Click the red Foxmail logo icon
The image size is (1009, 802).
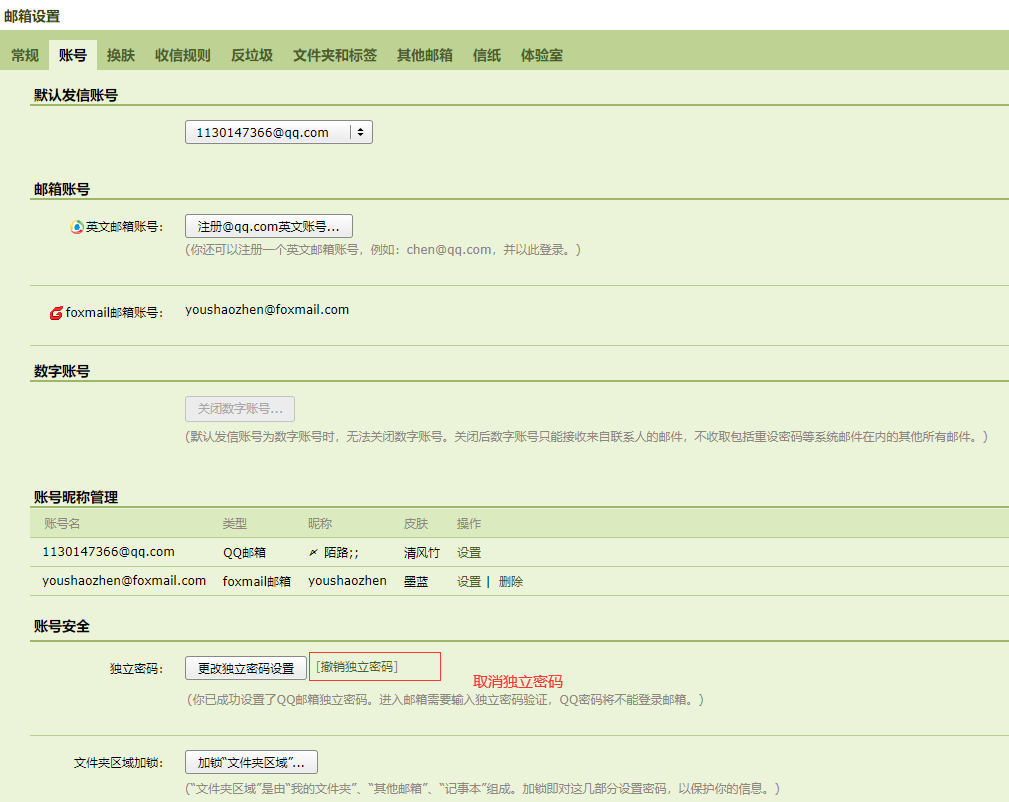point(57,313)
